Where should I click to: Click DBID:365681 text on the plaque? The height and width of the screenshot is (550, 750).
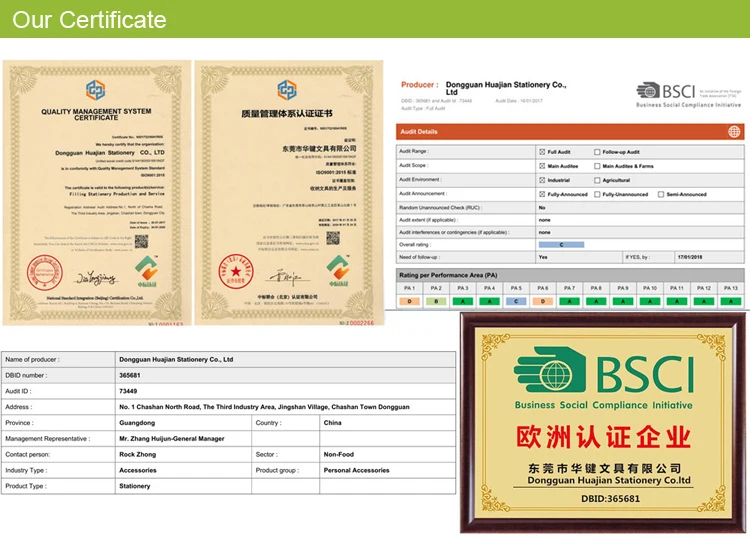click(x=610, y=499)
